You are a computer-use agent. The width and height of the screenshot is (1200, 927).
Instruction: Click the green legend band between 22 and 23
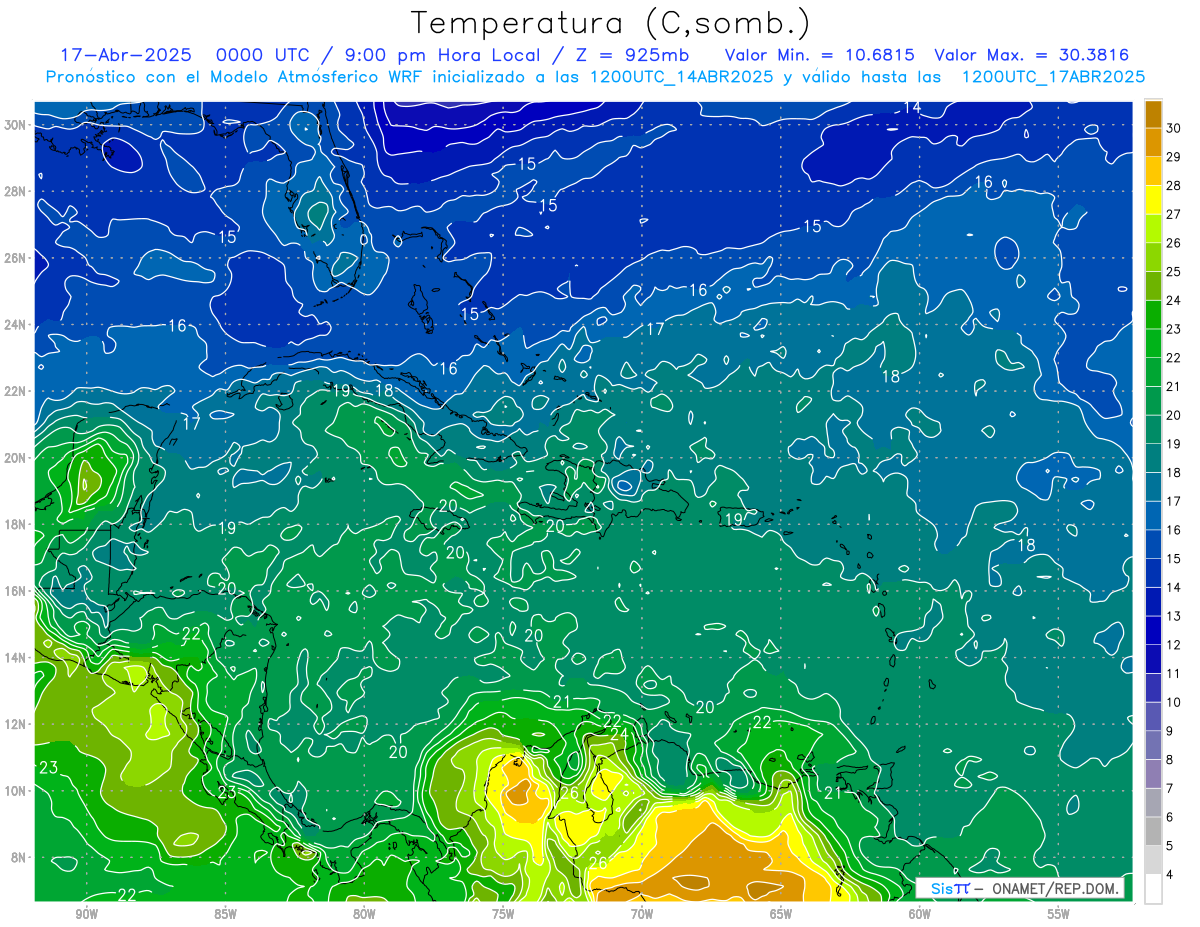(x=1153, y=343)
